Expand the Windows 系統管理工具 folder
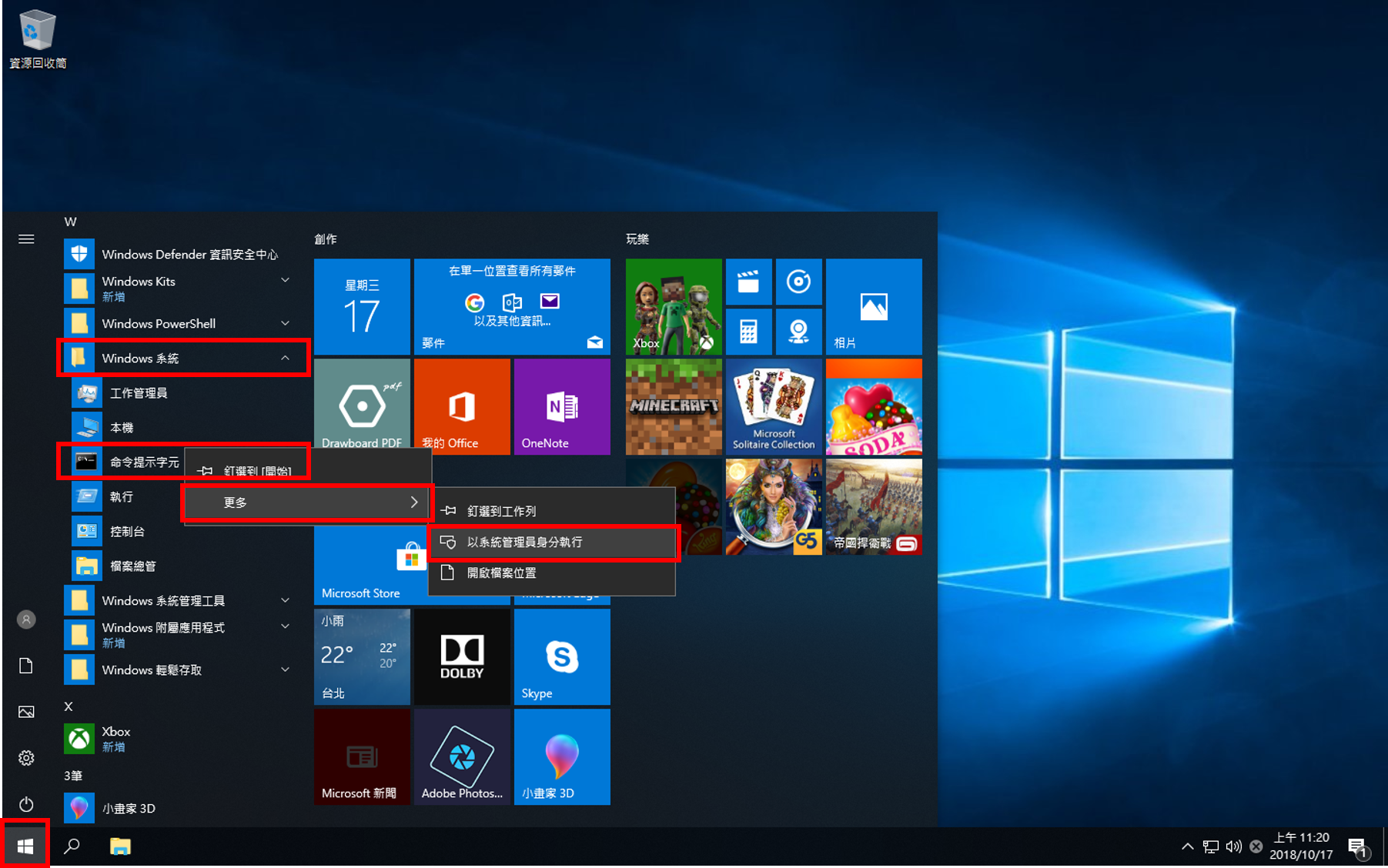This screenshot has width=1388, height=868. tap(181, 600)
